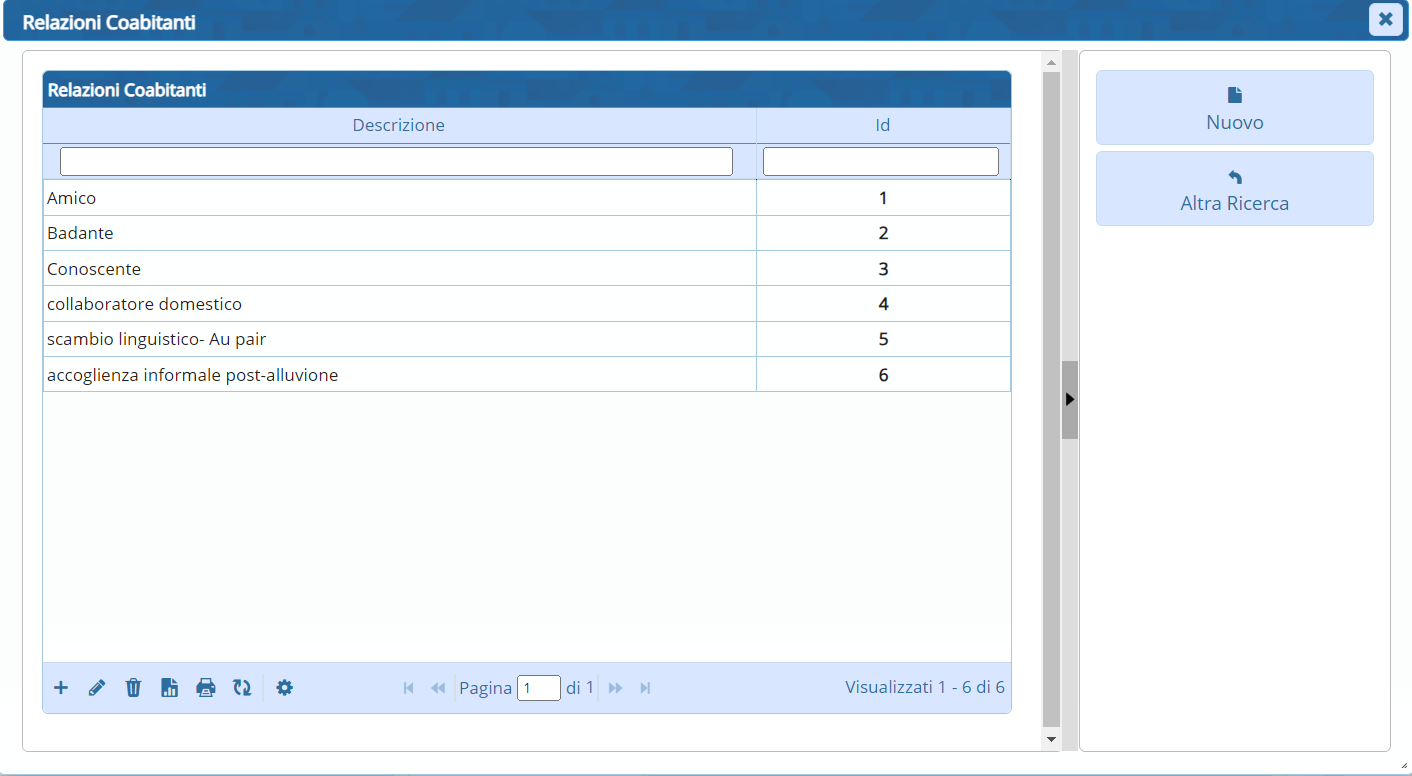Image resolution: width=1412 pixels, height=776 pixels.
Task: Refresh the table with reload icon
Action: pyautogui.click(x=242, y=688)
